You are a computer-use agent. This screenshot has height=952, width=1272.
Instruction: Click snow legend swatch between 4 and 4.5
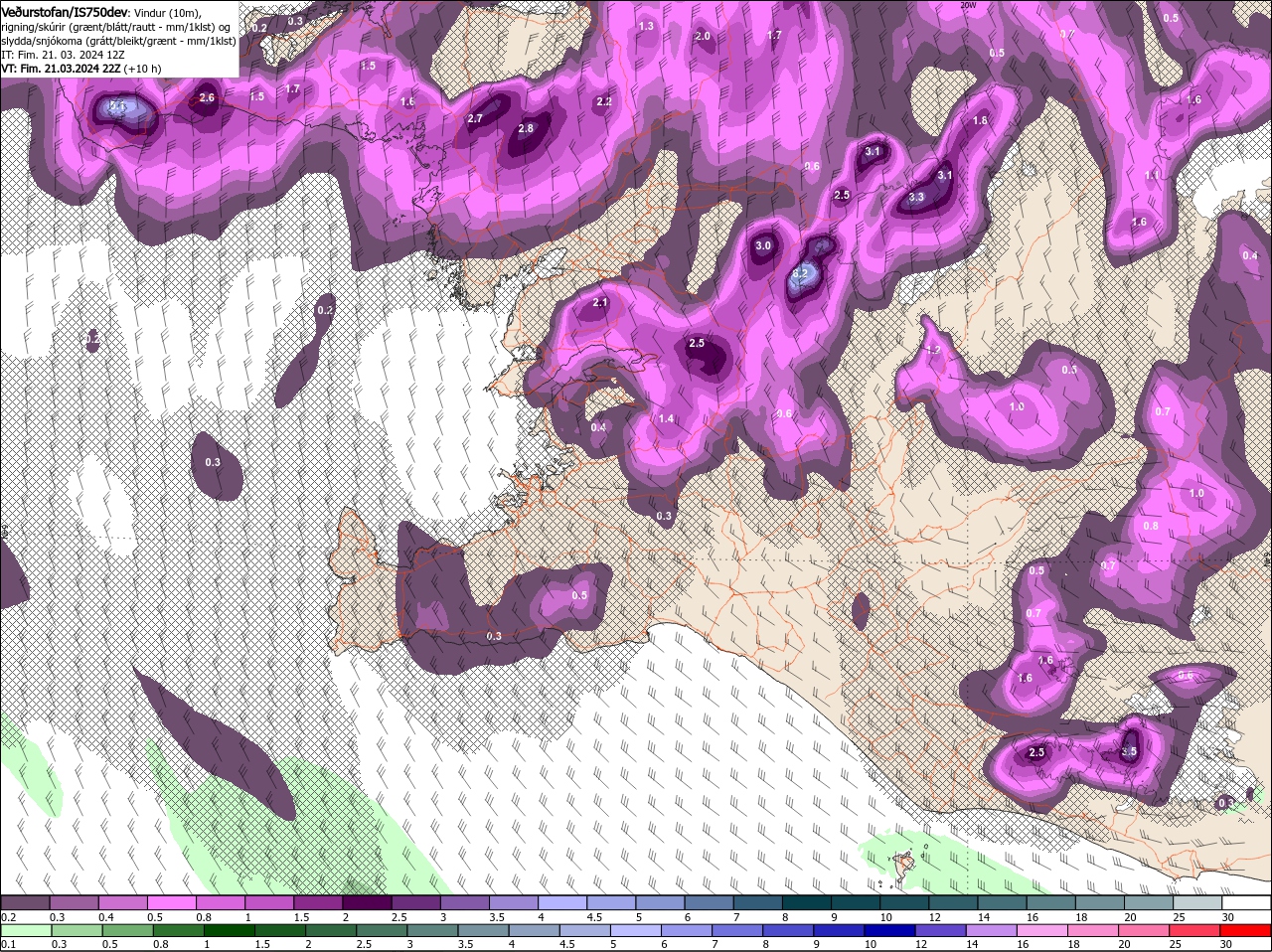pyautogui.click(x=562, y=902)
